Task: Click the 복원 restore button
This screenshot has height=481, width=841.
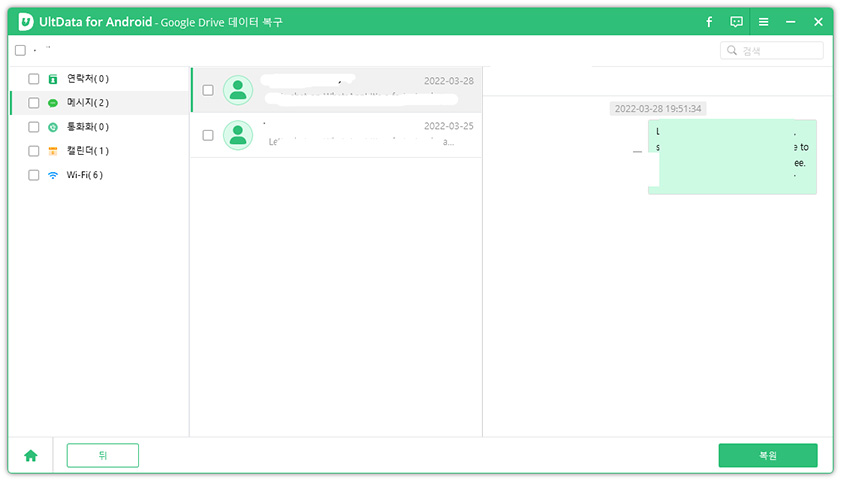Action: [767, 456]
